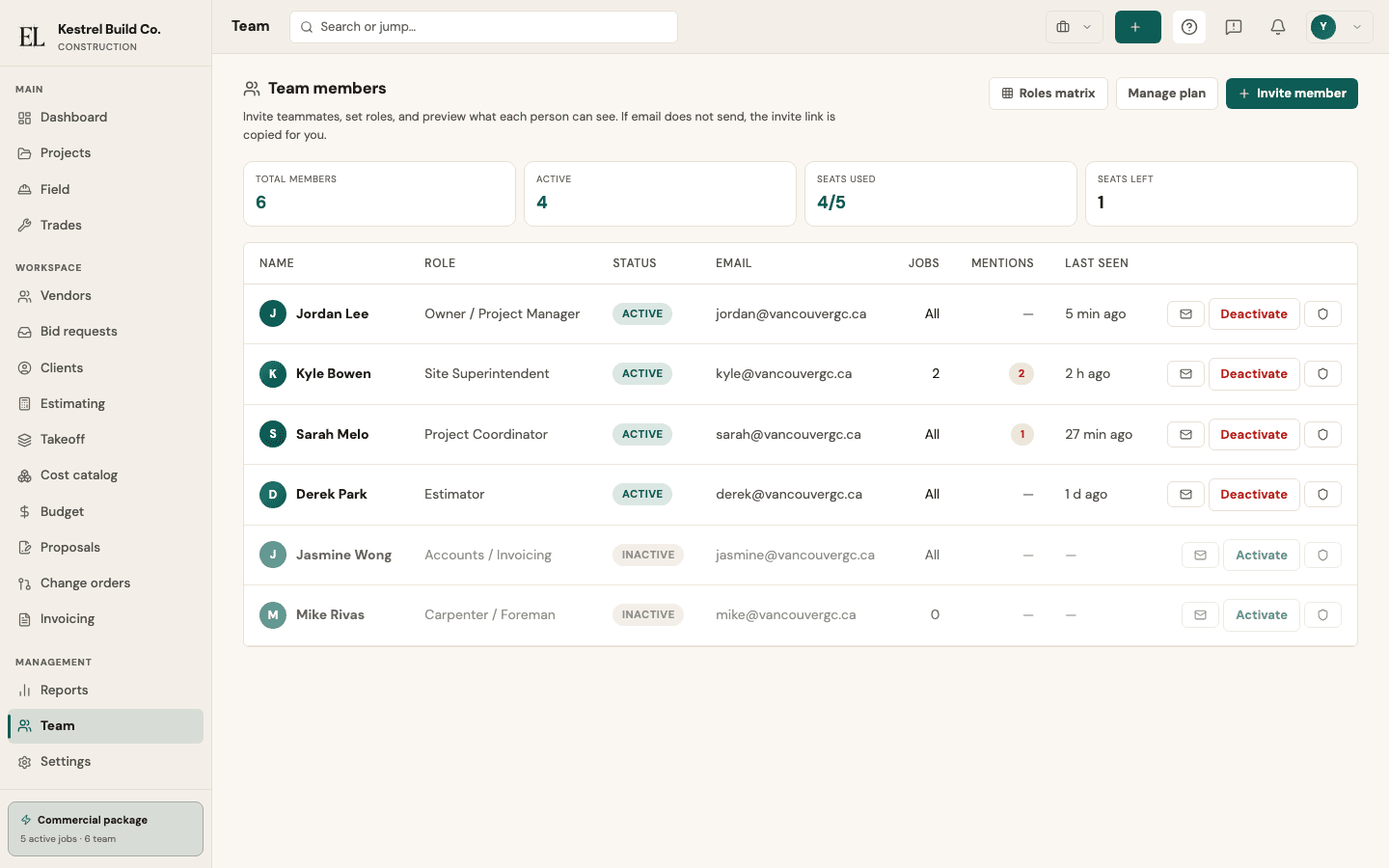1389x868 pixels.
Task: Open notifications bell icon
Action: [x=1278, y=27]
